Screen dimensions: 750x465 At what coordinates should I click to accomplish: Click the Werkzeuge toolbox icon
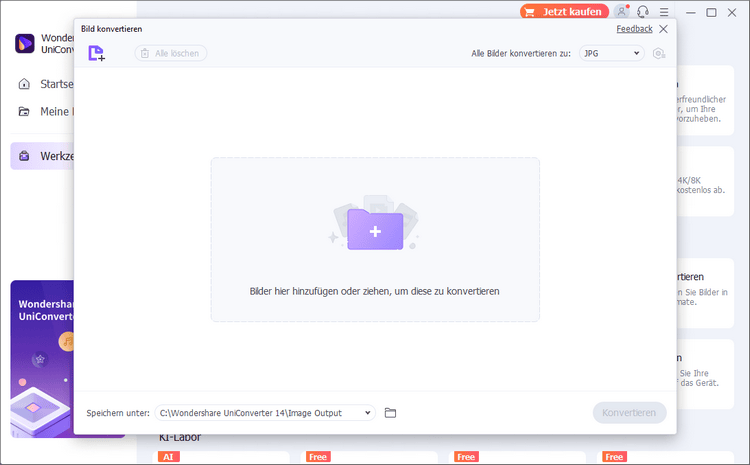pyautogui.click(x=24, y=156)
